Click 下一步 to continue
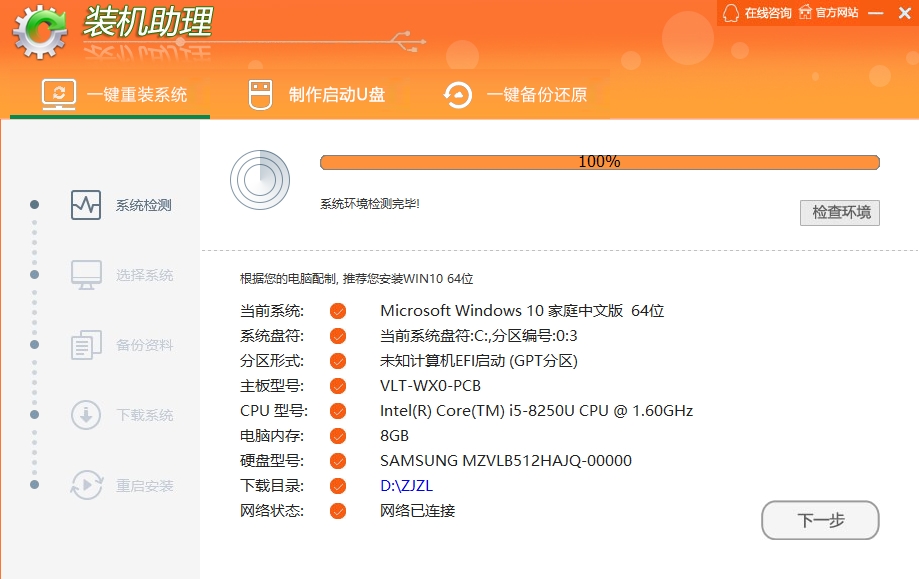The height and width of the screenshot is (579, 919). (x=820, y=520)
